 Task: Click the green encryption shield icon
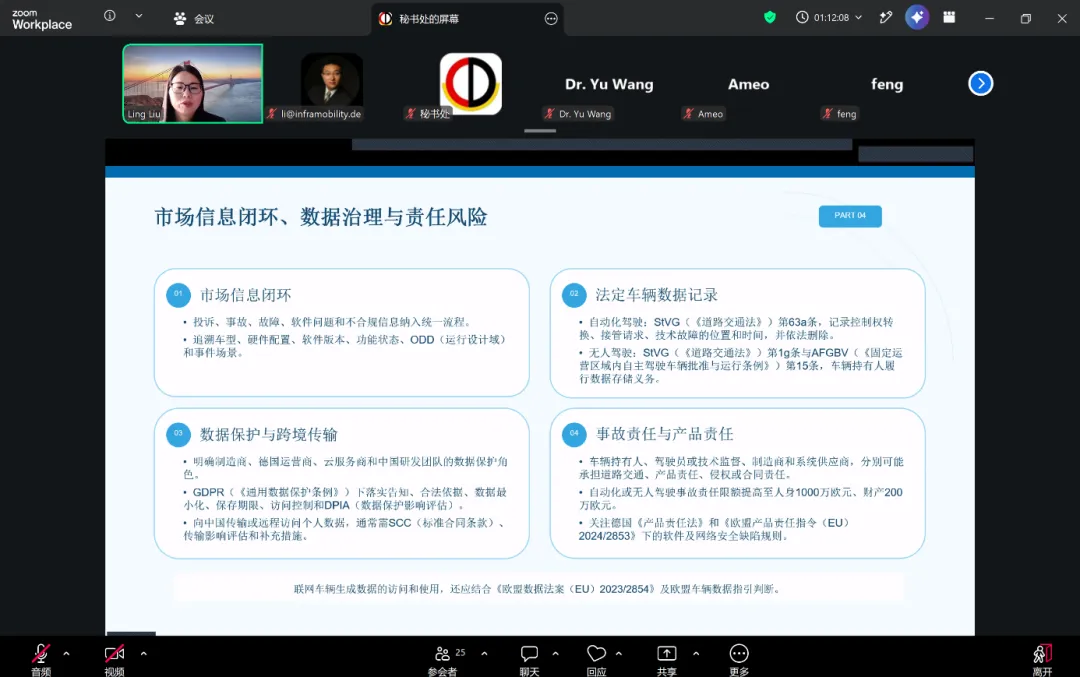(x=770, y=17)
